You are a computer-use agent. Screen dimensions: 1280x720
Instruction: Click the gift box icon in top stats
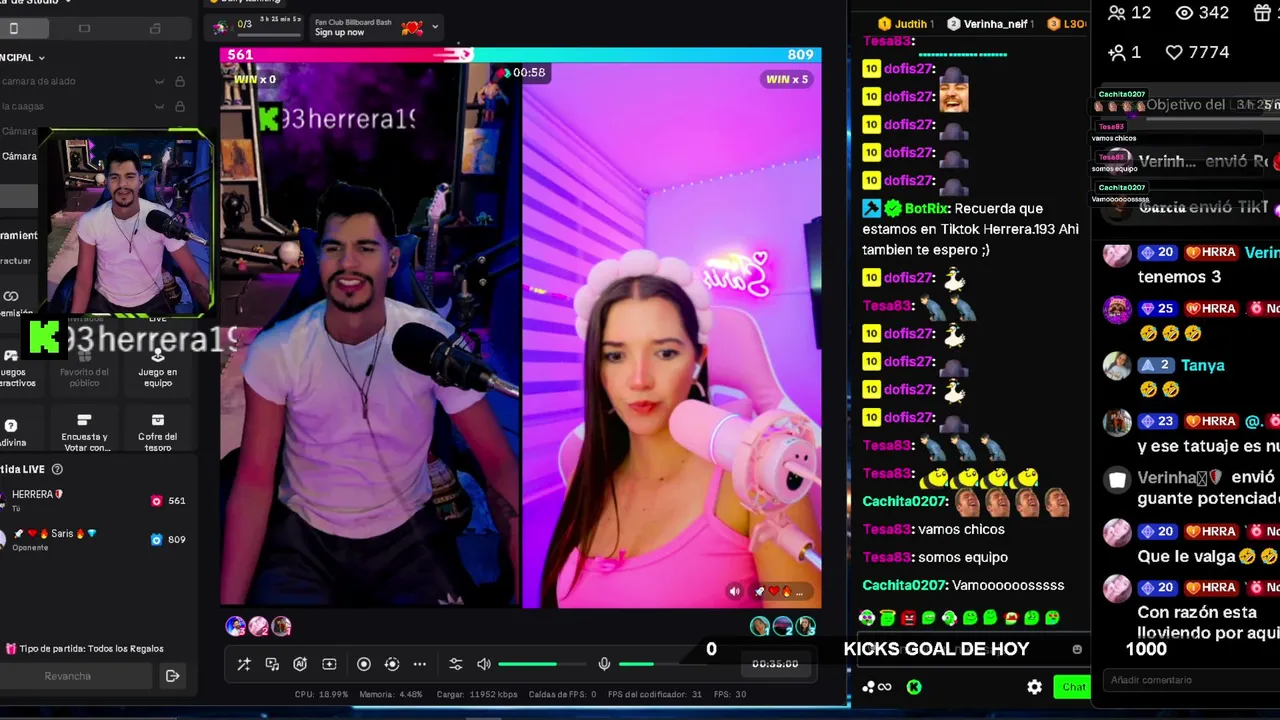[1263, 13]
